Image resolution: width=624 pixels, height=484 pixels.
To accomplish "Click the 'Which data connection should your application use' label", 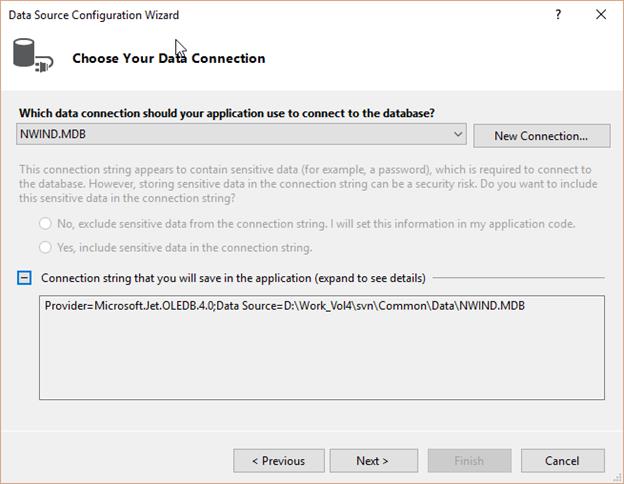I will (x=227, y=113).
